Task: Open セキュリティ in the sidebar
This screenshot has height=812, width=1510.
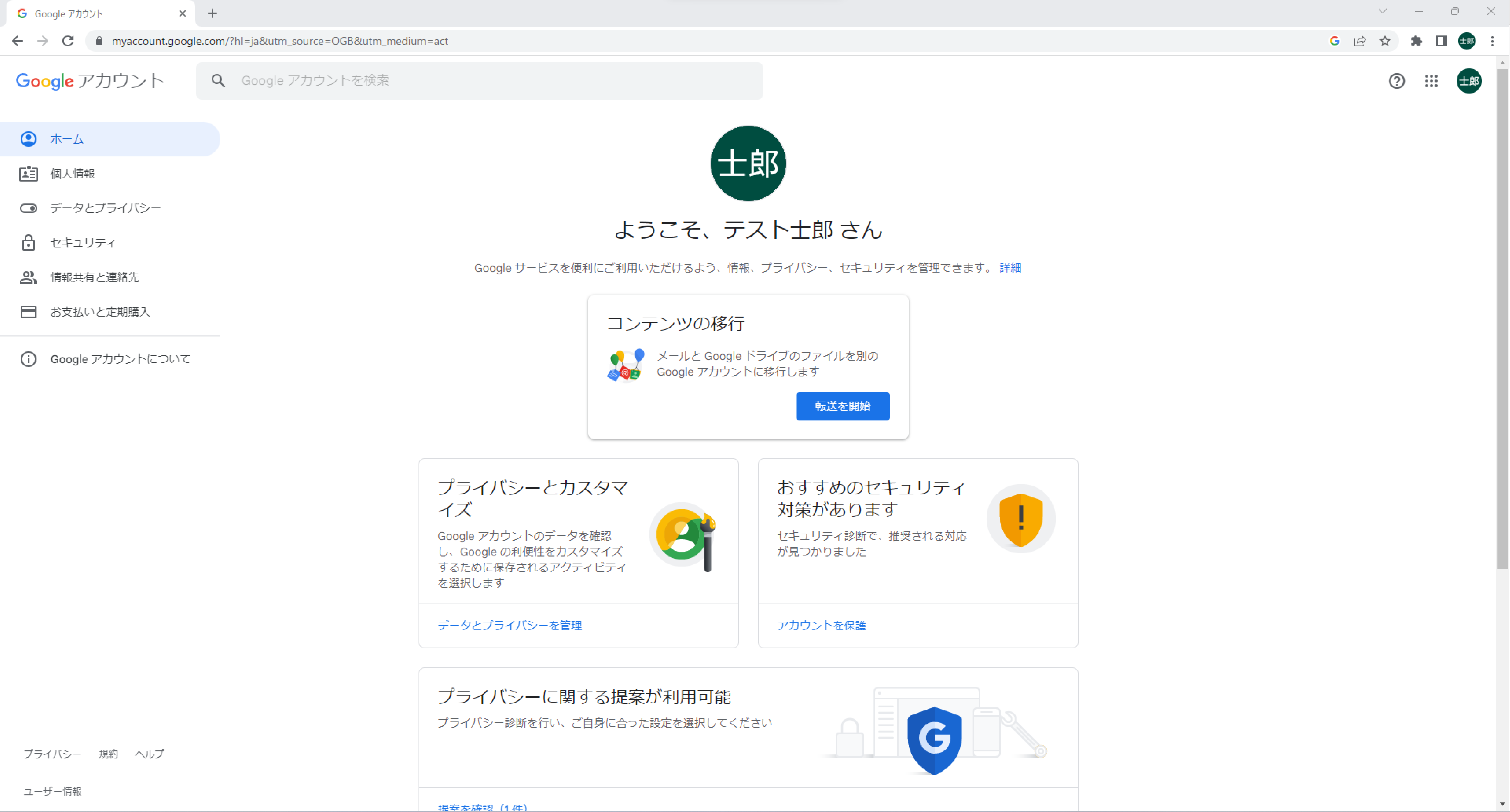Action: tap(110, 243)
